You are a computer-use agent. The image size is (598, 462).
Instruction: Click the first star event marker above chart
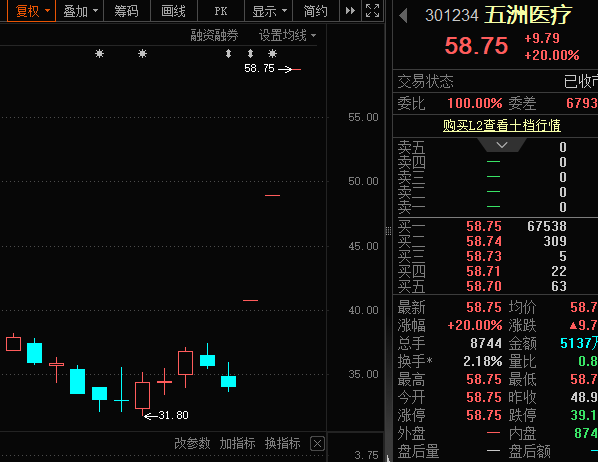pyautogui.click(x=100, y=53)
